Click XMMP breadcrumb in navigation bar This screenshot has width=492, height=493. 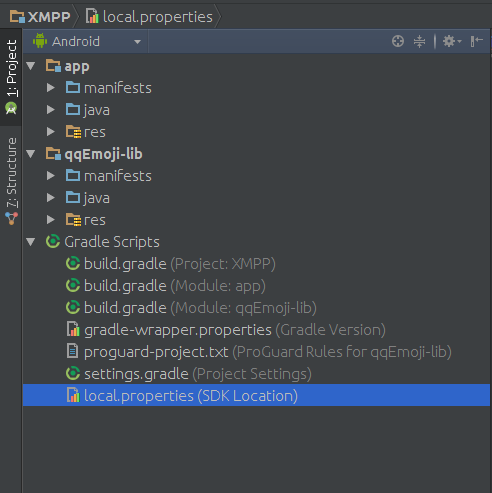pyautogui.click(x=40, y=17)
